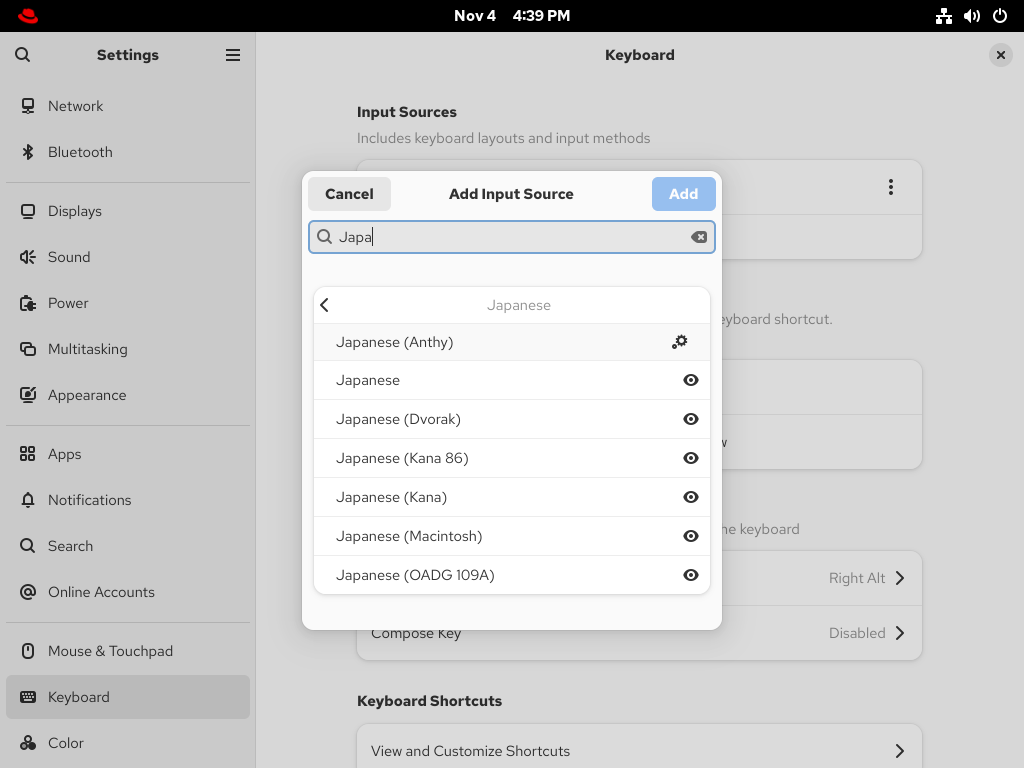Open the Displays settings panel

75,211
